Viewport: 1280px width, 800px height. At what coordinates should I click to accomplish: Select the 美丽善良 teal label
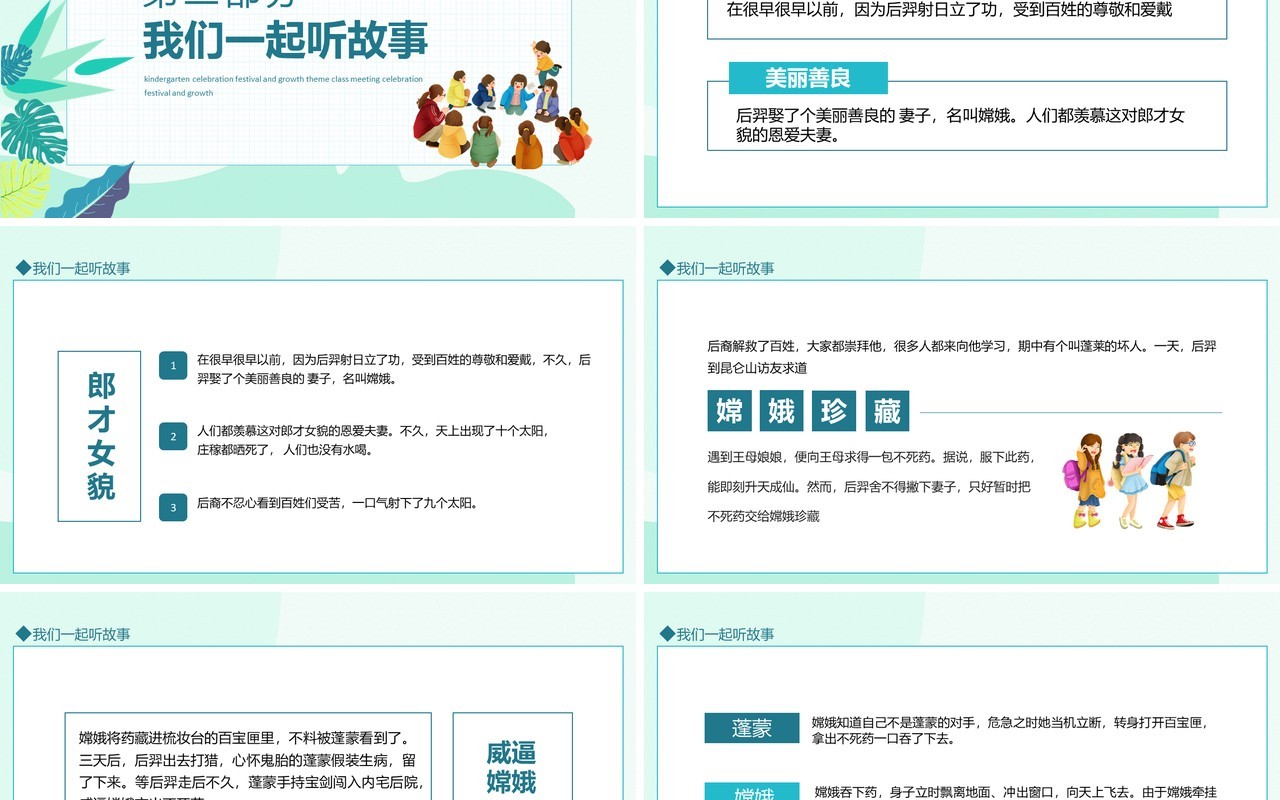pos(808,78)
